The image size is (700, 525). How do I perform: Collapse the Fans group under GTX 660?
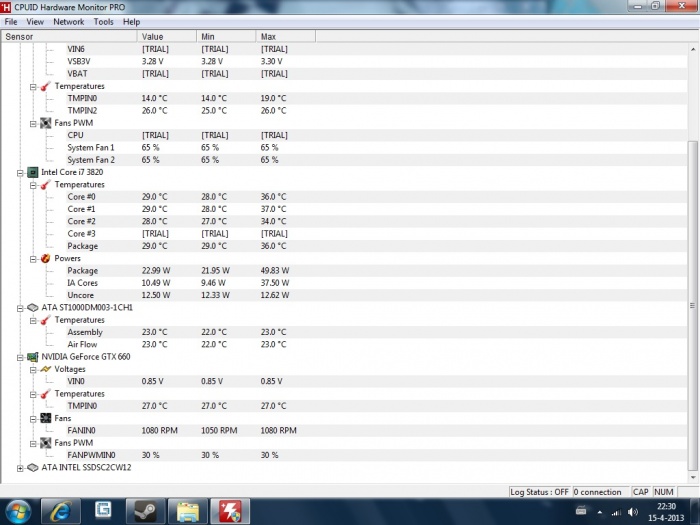tap(33, 419)
